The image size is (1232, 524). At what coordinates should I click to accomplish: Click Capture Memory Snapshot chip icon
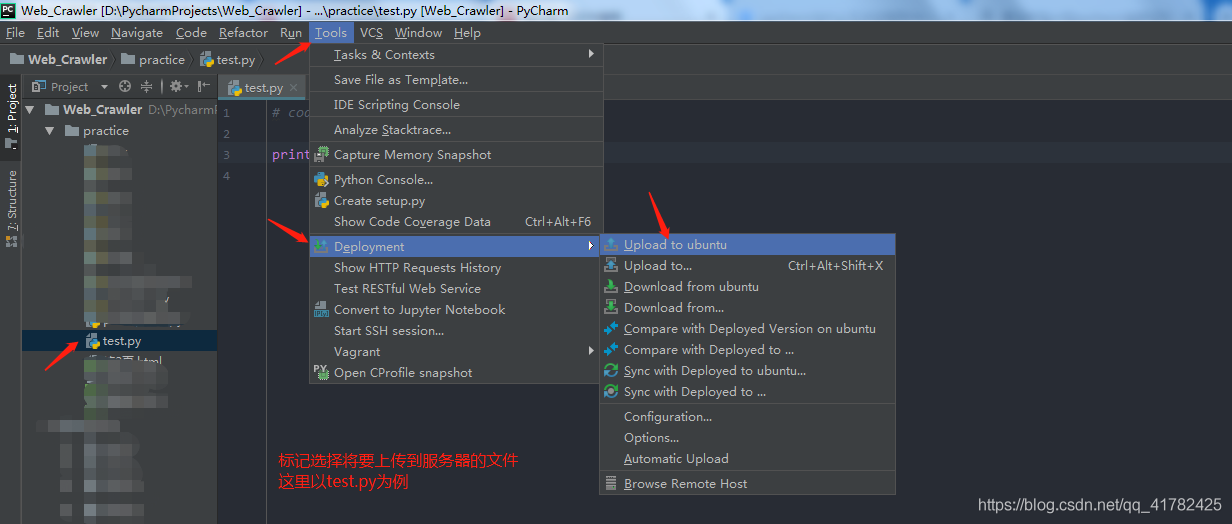tap(322, 155)
